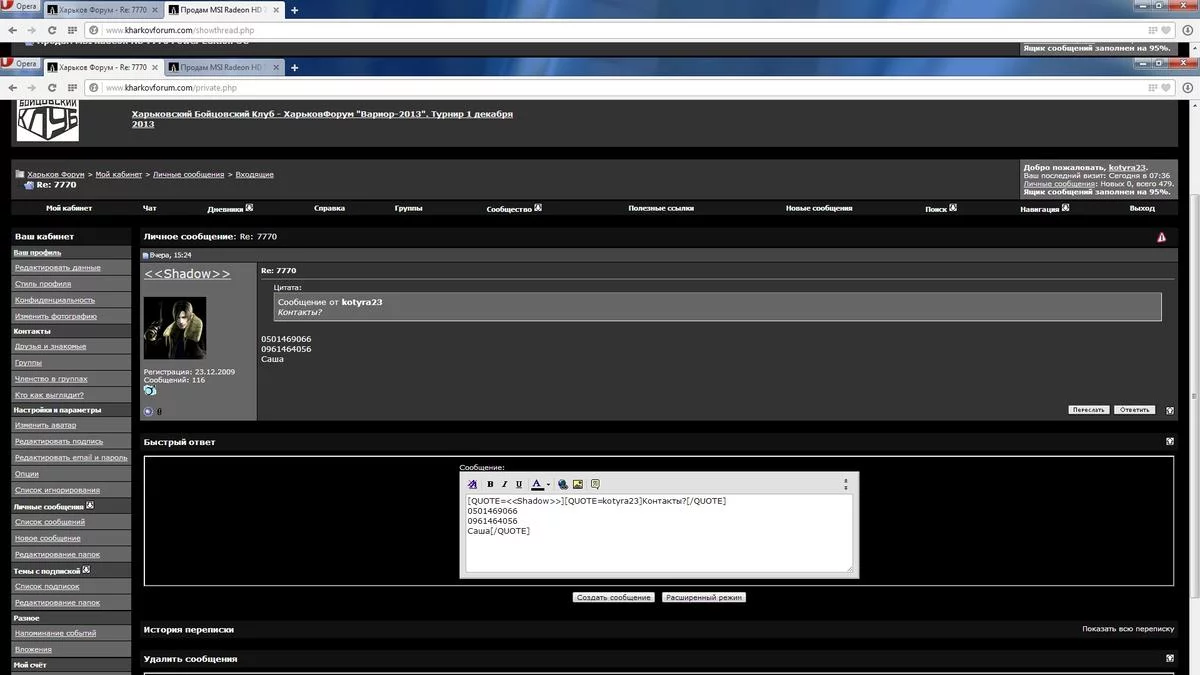Open Новые сообщения in the navigation bar
This screenshot has width=1200, height=675.
click(819, 208)
